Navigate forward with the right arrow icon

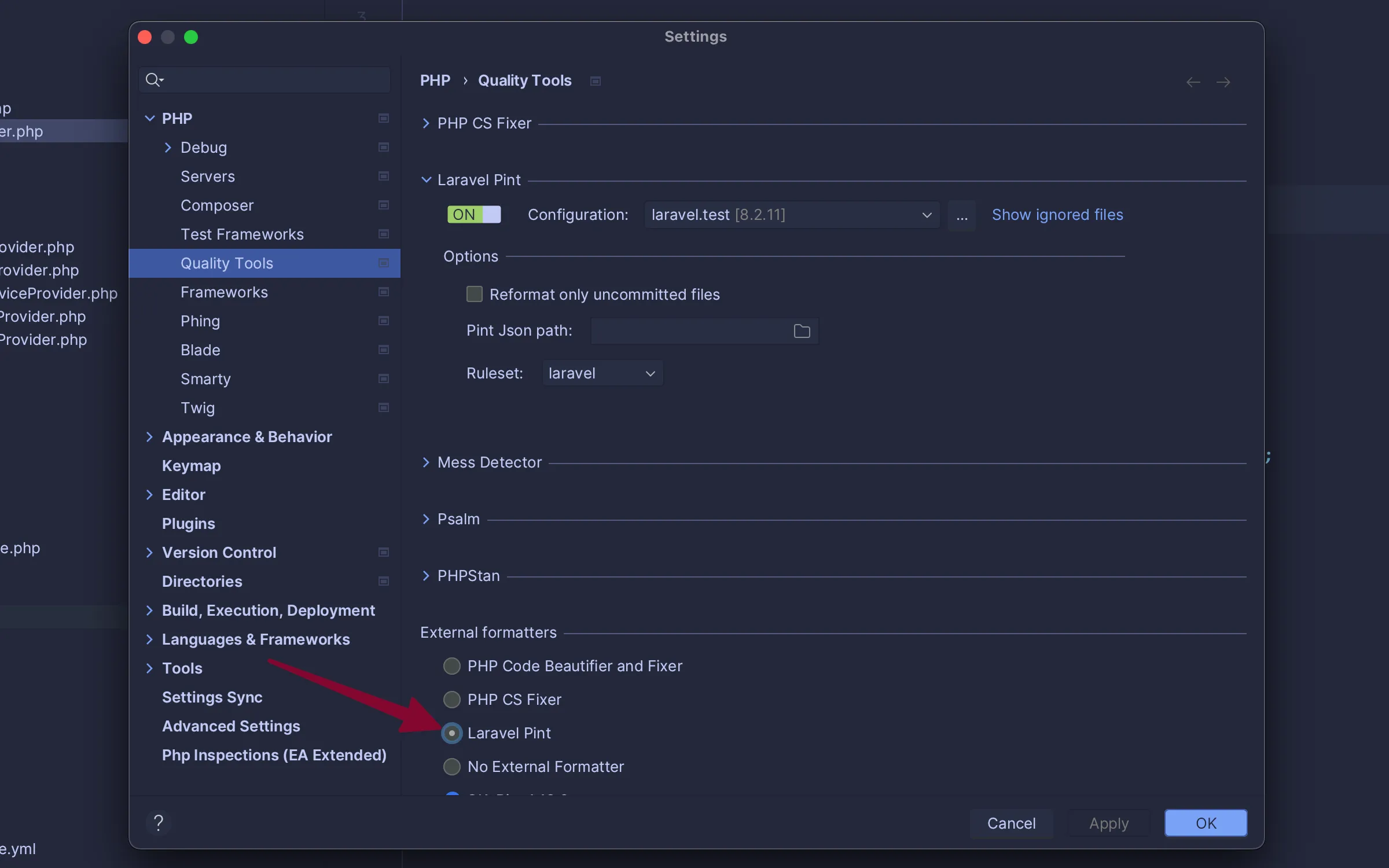pos(1223,82)
